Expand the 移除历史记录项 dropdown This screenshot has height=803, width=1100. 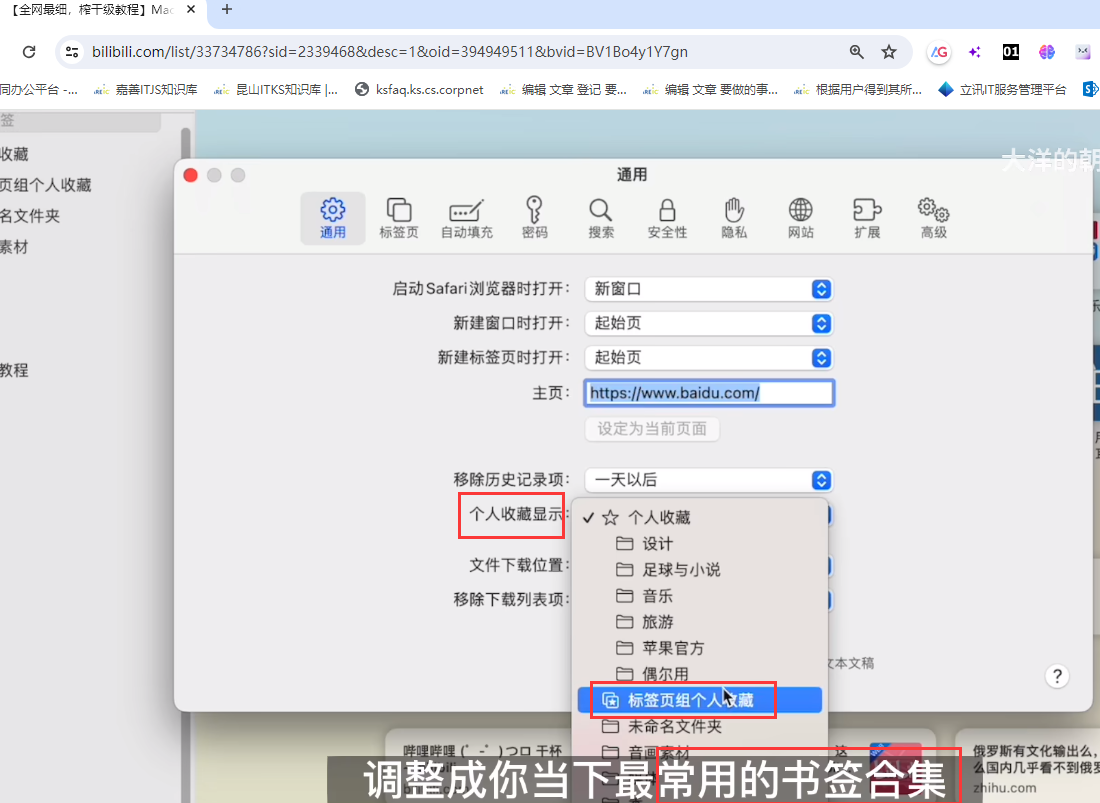point(709,480)
